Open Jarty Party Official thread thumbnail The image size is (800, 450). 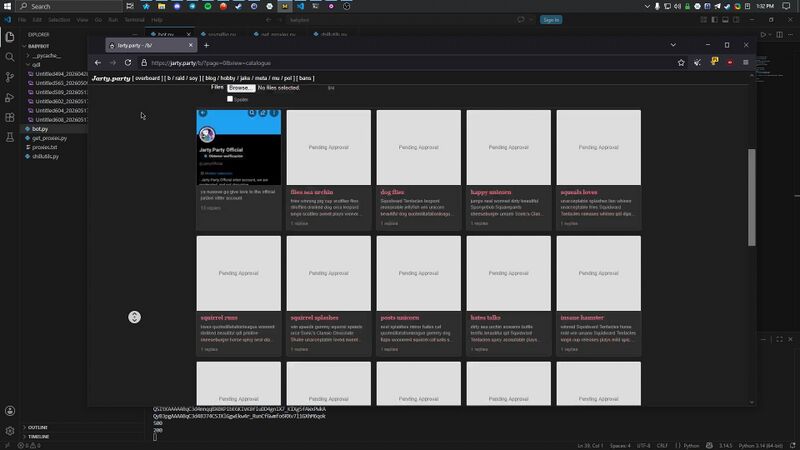tap(239, 147)
